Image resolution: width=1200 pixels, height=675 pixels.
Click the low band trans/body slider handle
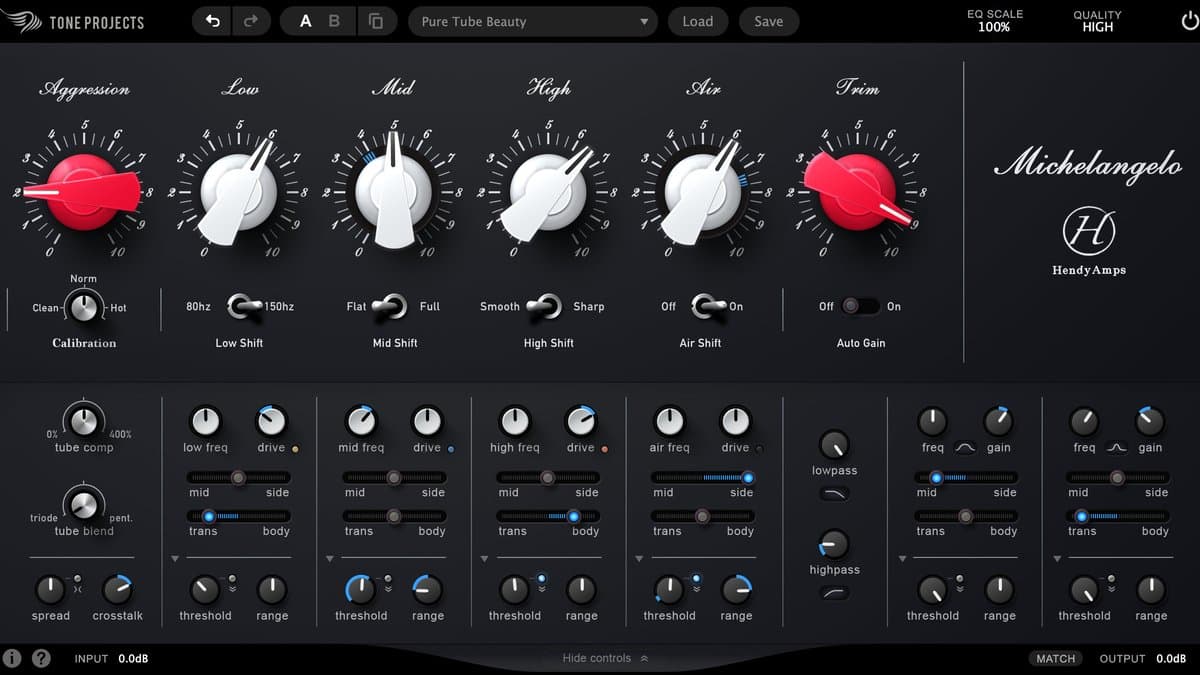pos(208,516)
